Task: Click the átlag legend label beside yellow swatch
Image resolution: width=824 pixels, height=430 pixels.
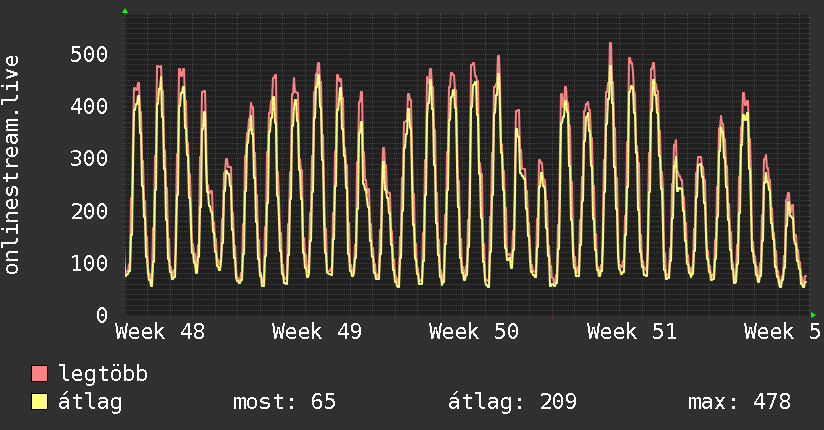Action: [x=90, y=402]
